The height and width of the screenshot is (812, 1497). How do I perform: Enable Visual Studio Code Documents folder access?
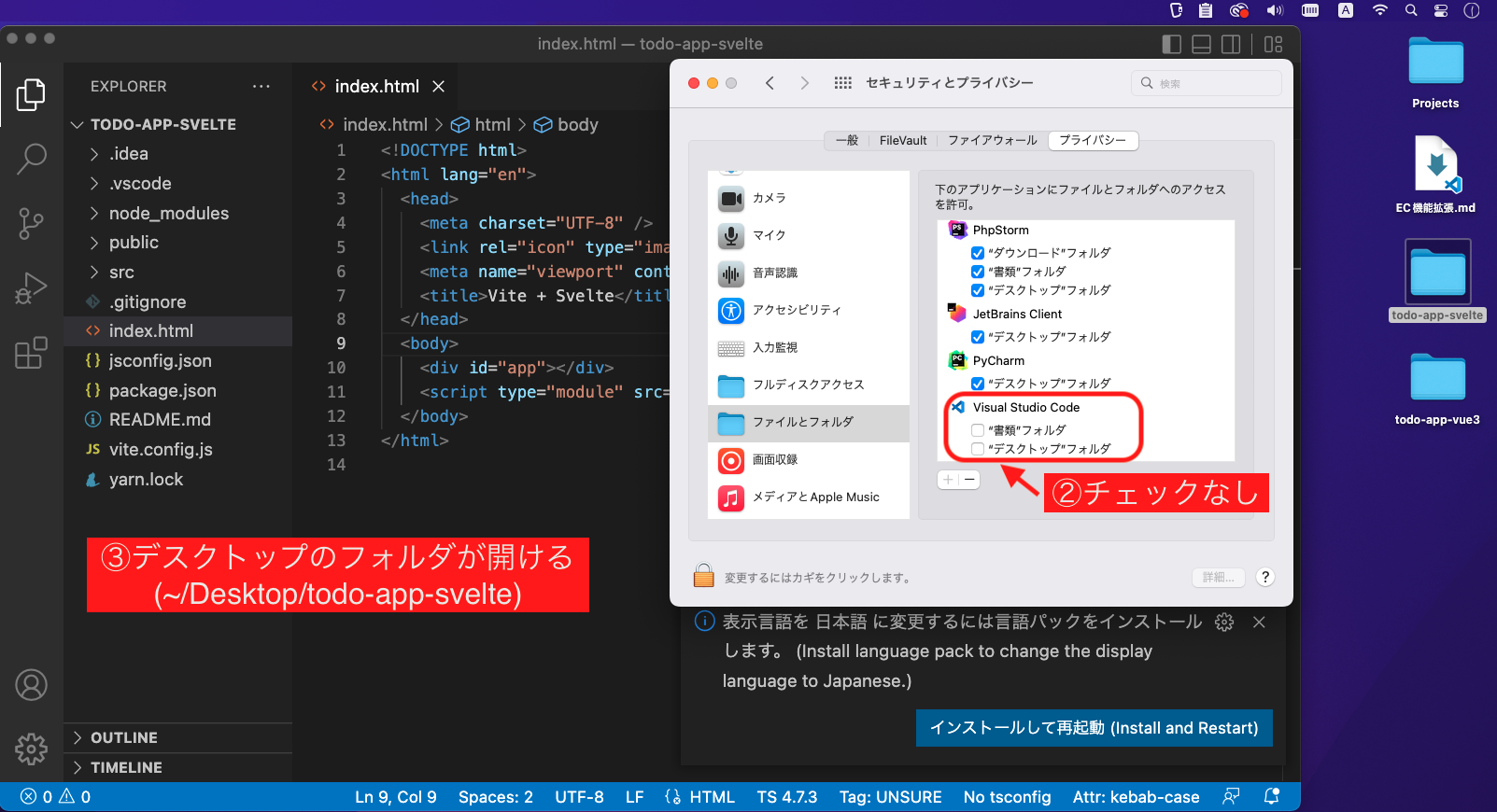978,430
